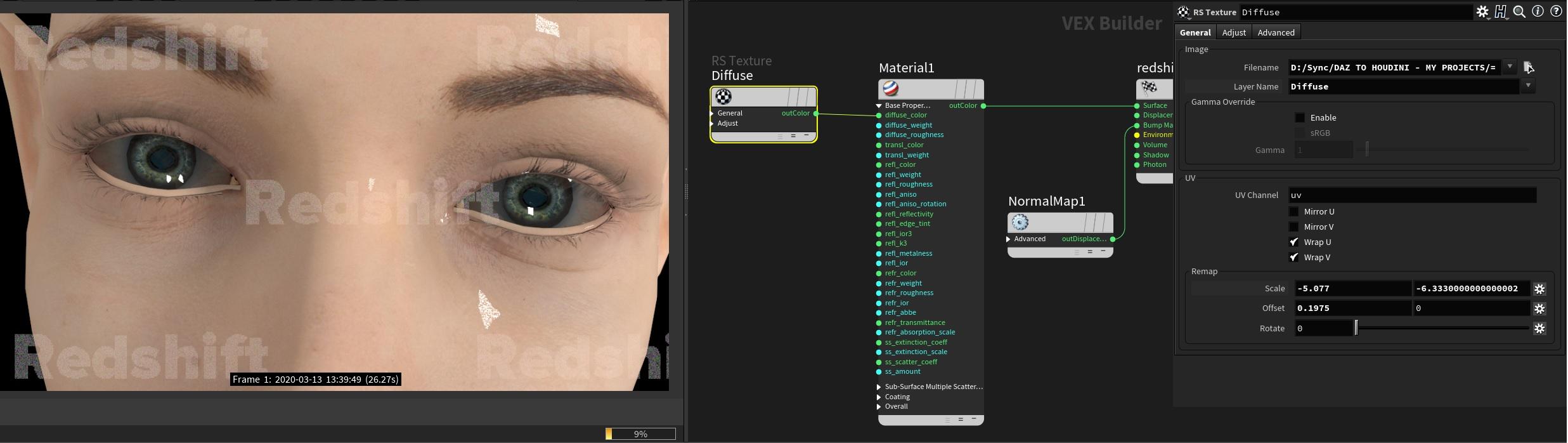The image size is (1568, 443).
Task: Expand the Overall group on Material1
Action: [x=879, y=407]
